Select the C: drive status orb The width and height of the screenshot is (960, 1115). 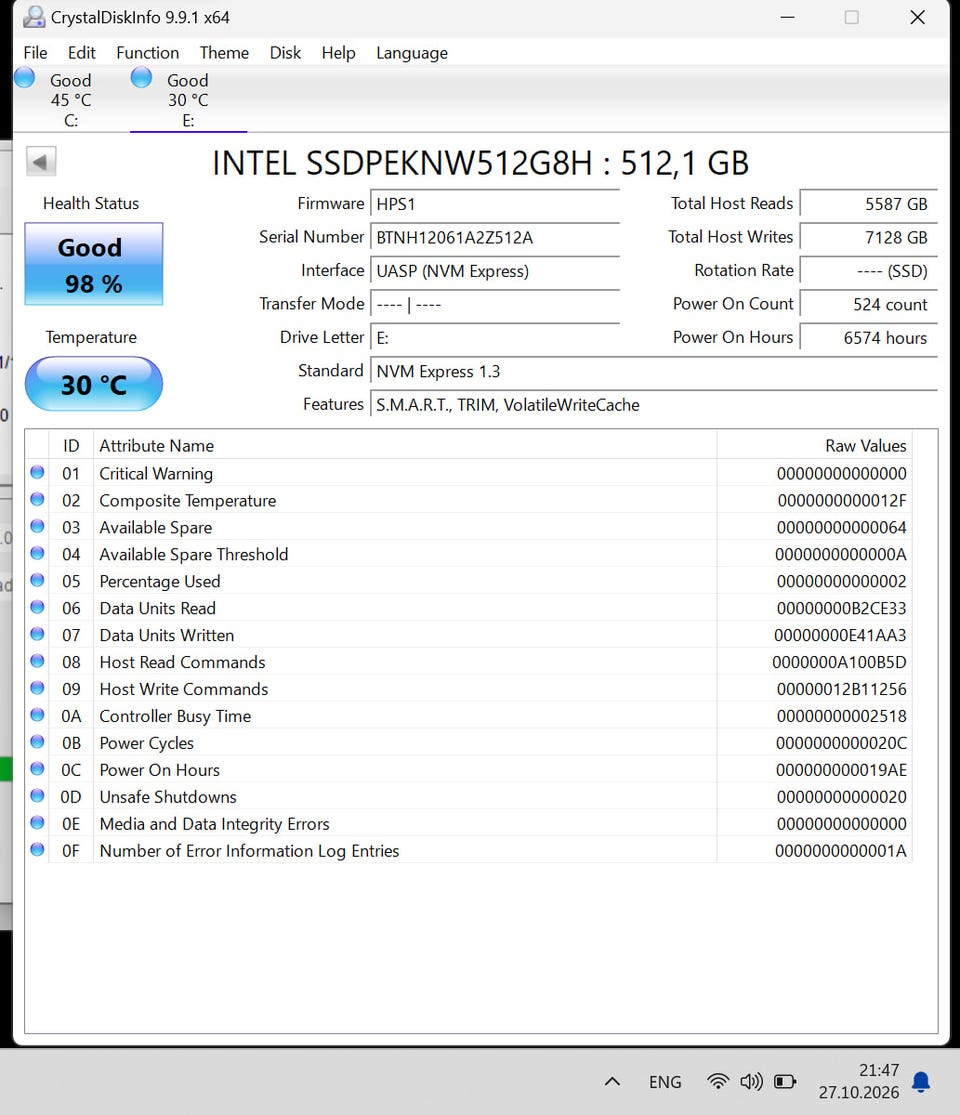[x=24, y=78]
